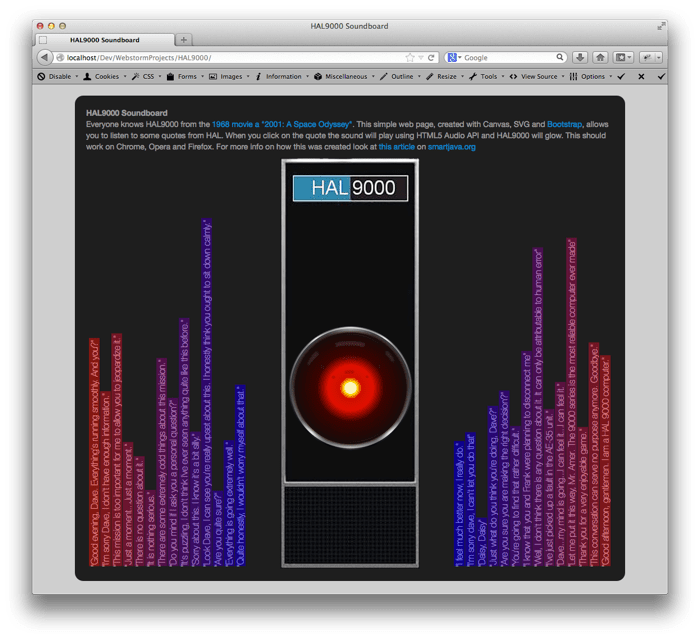Play 'Are you quite sure?' quote bar
The height and width of the screenshot is (639, 700).
tap(218, 529)
